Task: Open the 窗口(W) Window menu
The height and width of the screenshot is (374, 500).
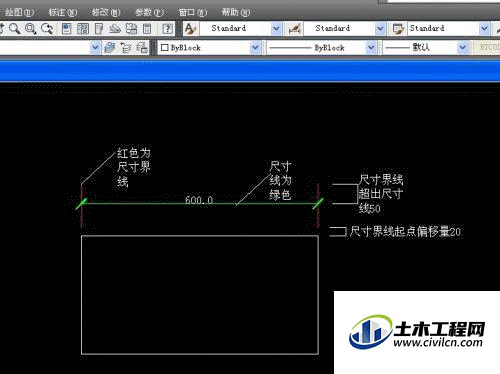Action: pos(193,12)
